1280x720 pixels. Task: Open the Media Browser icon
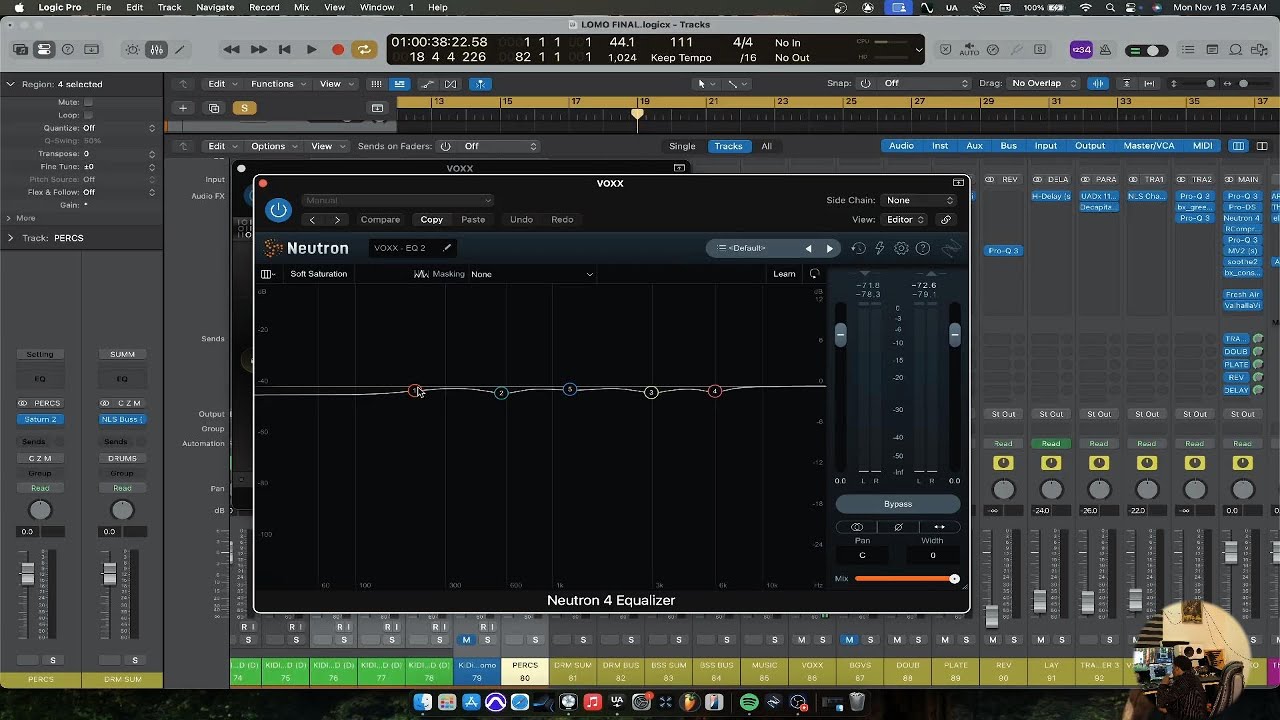1260,50
